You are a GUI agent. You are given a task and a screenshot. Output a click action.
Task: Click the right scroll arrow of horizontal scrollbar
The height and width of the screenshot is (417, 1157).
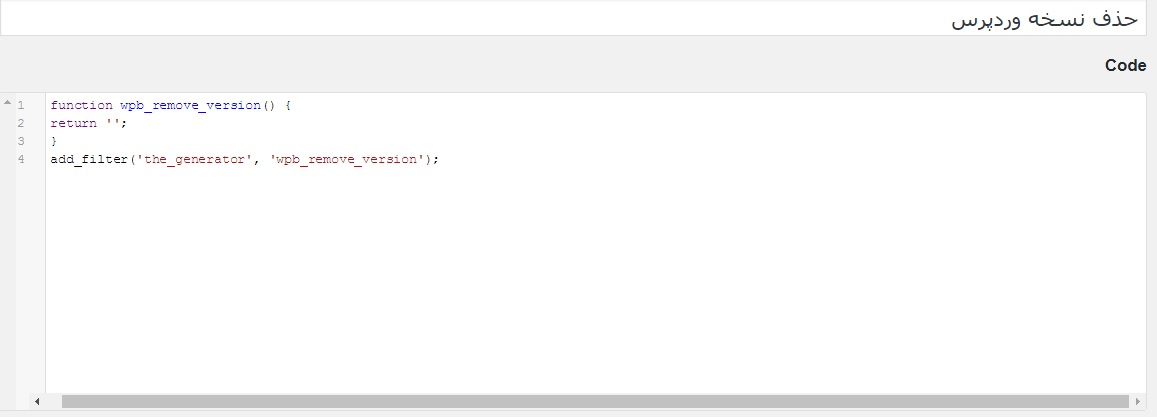click(1138, 402)
